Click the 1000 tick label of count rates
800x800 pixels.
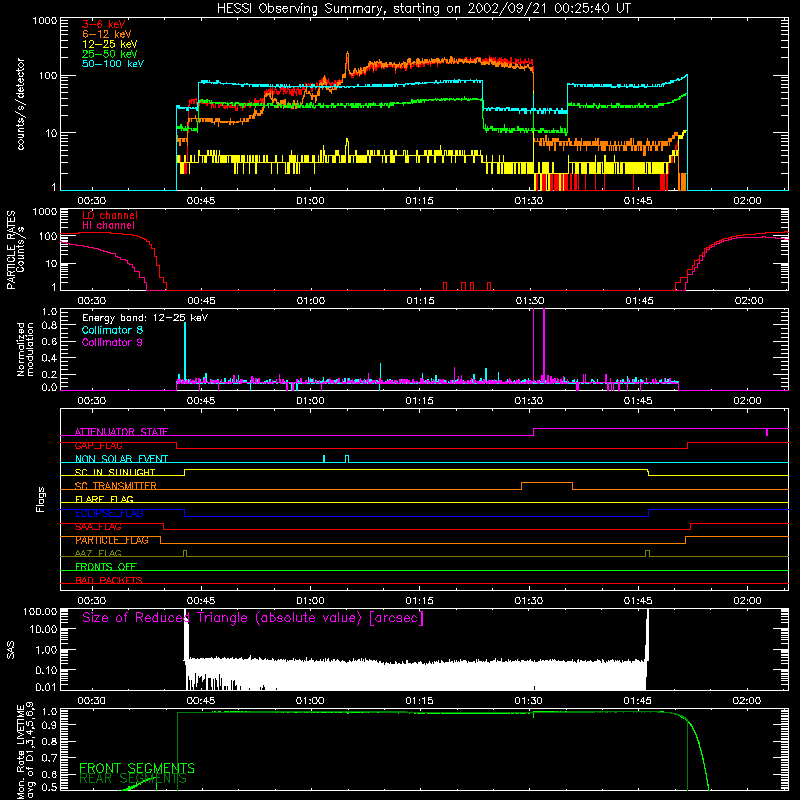coord(44,21)
